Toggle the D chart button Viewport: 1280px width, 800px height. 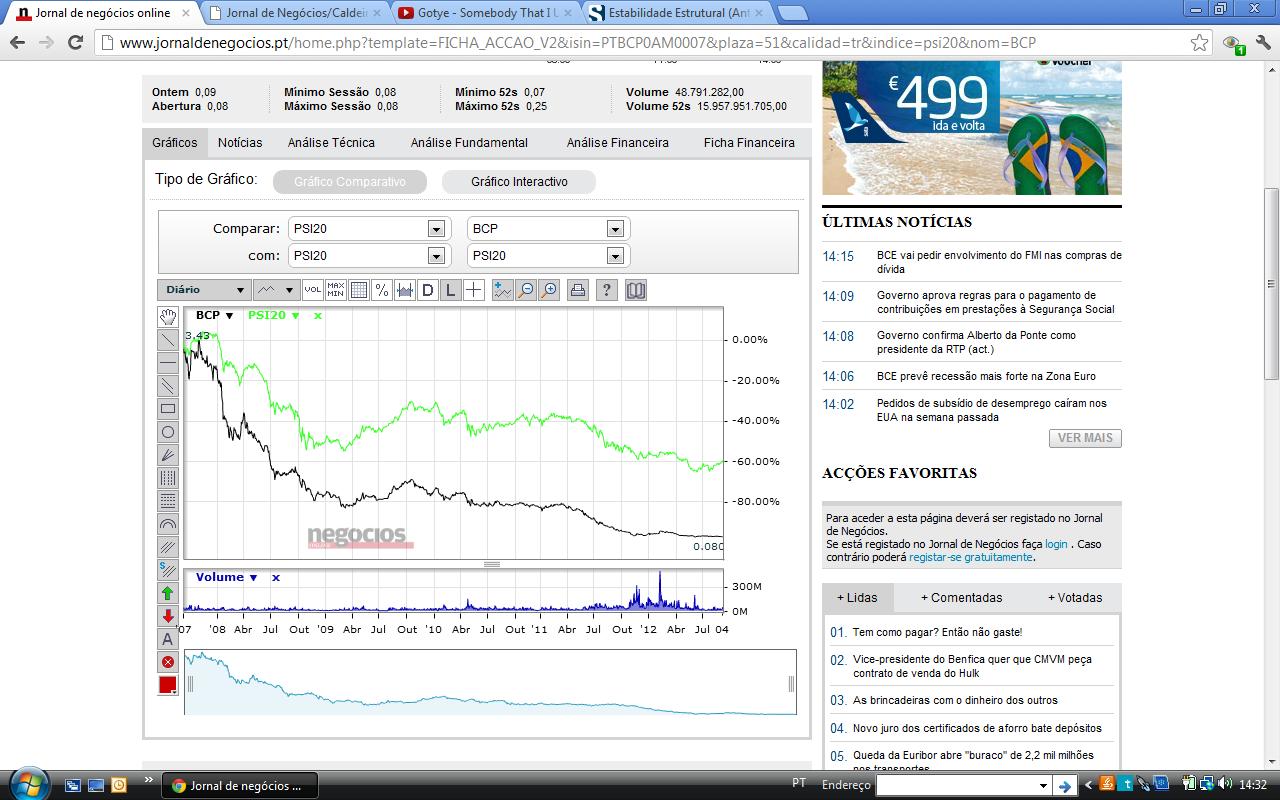428,290
